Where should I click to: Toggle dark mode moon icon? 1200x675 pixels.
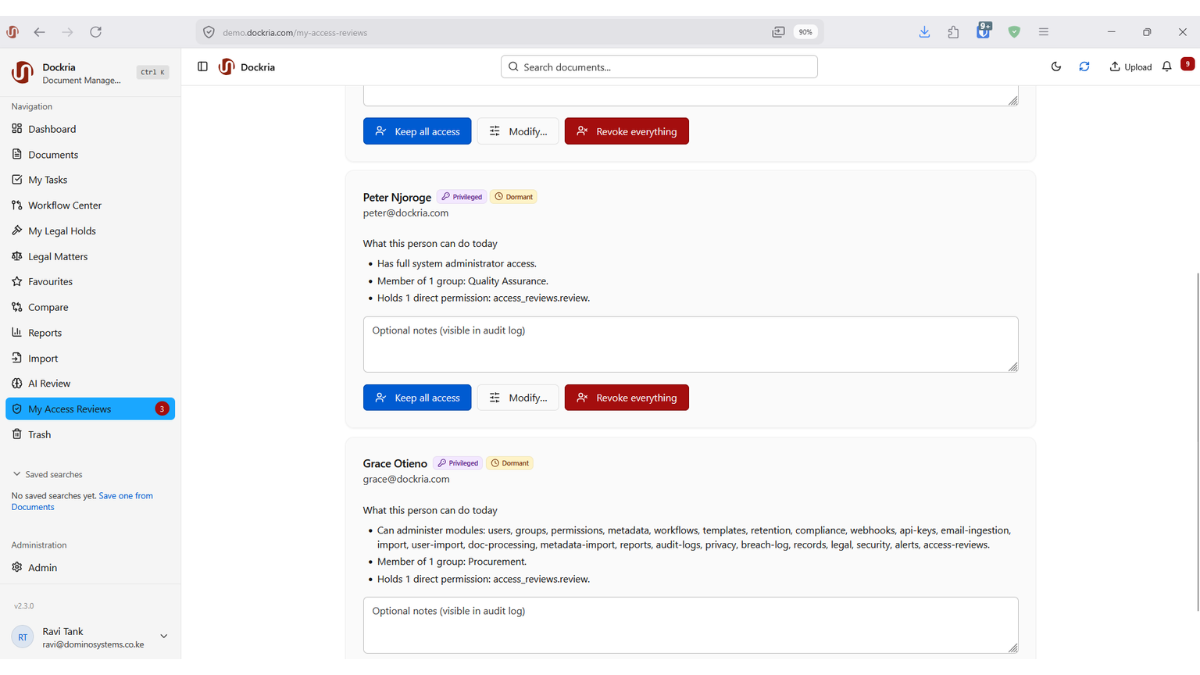click(x=1056, y=67)
